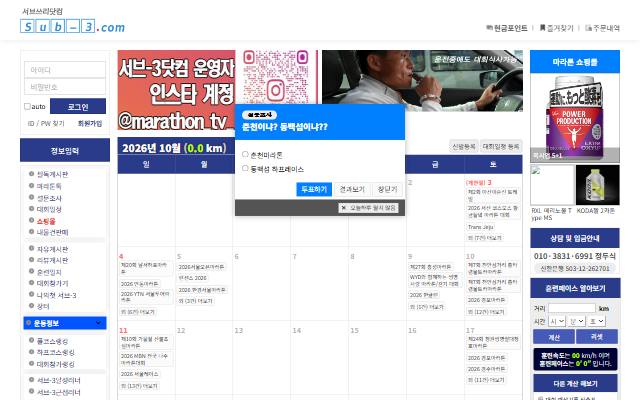Open 나의첫 서브-3 in the sidebar
640x400 pixels.
(56, 295)
